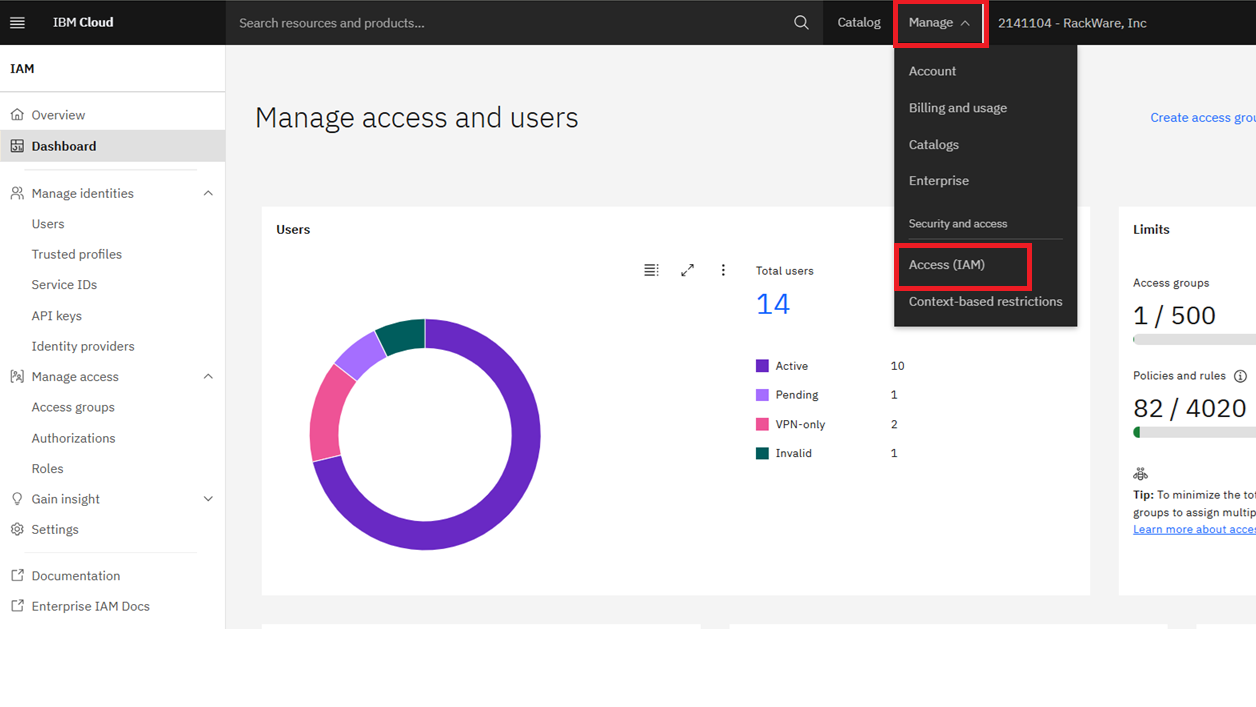Select Account in Manage menu
The width and height of the screenshot is (1256, 707).
(932, 71)
